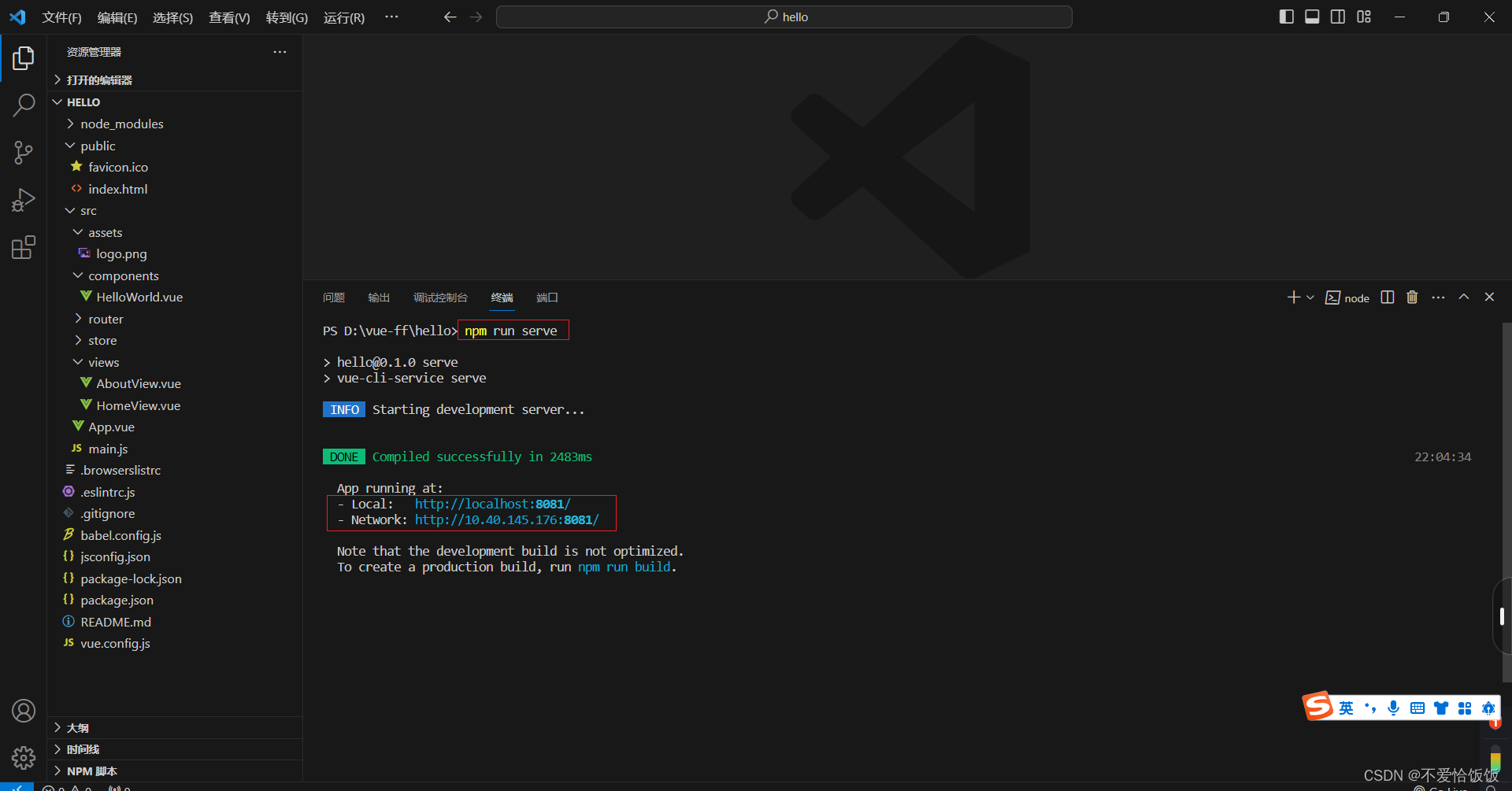Click the Sogou voice input microphone
This screenshot has height=791, width=1512.
click(1394, 708)
